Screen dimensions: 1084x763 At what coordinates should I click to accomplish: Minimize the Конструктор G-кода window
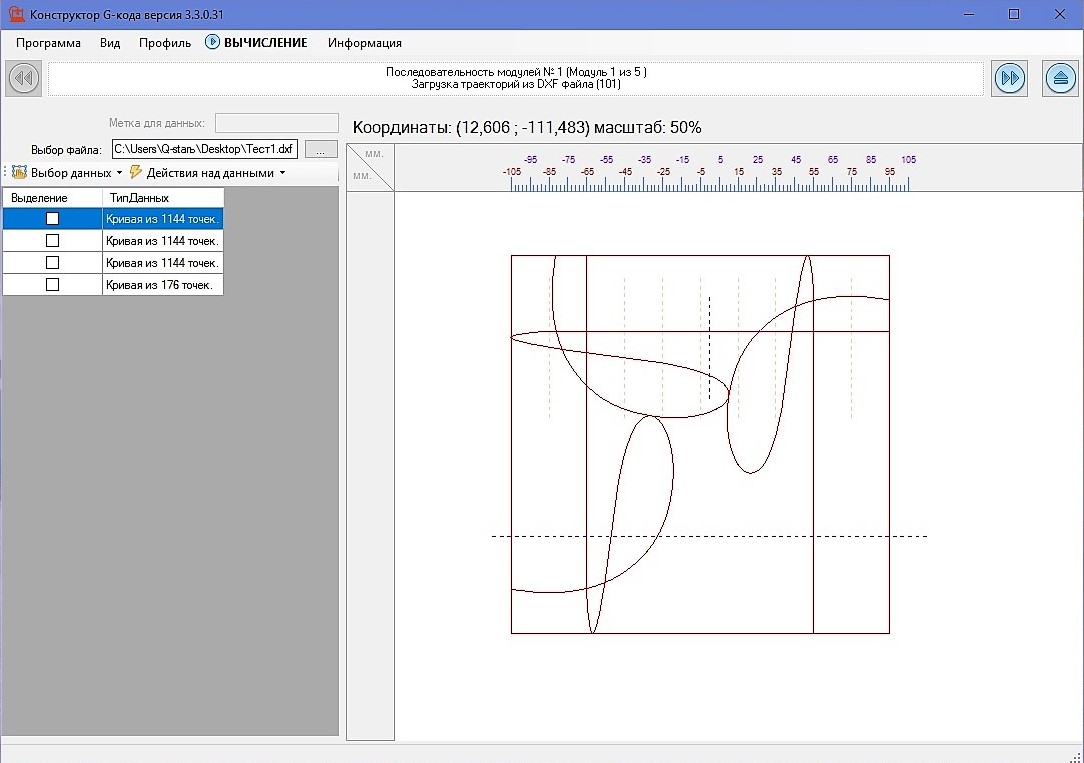click(x=969, y=14)
